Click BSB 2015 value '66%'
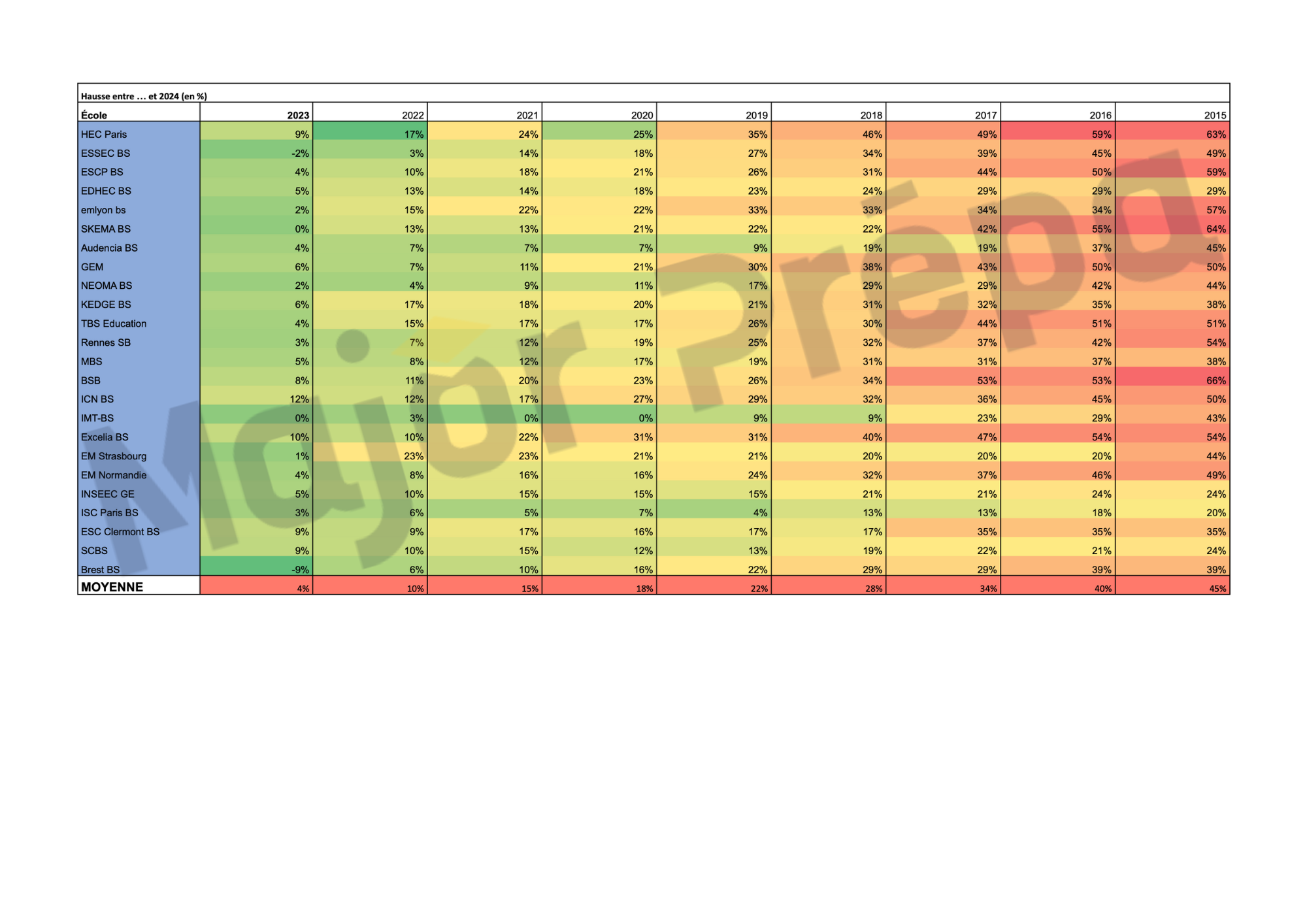 1216,380
